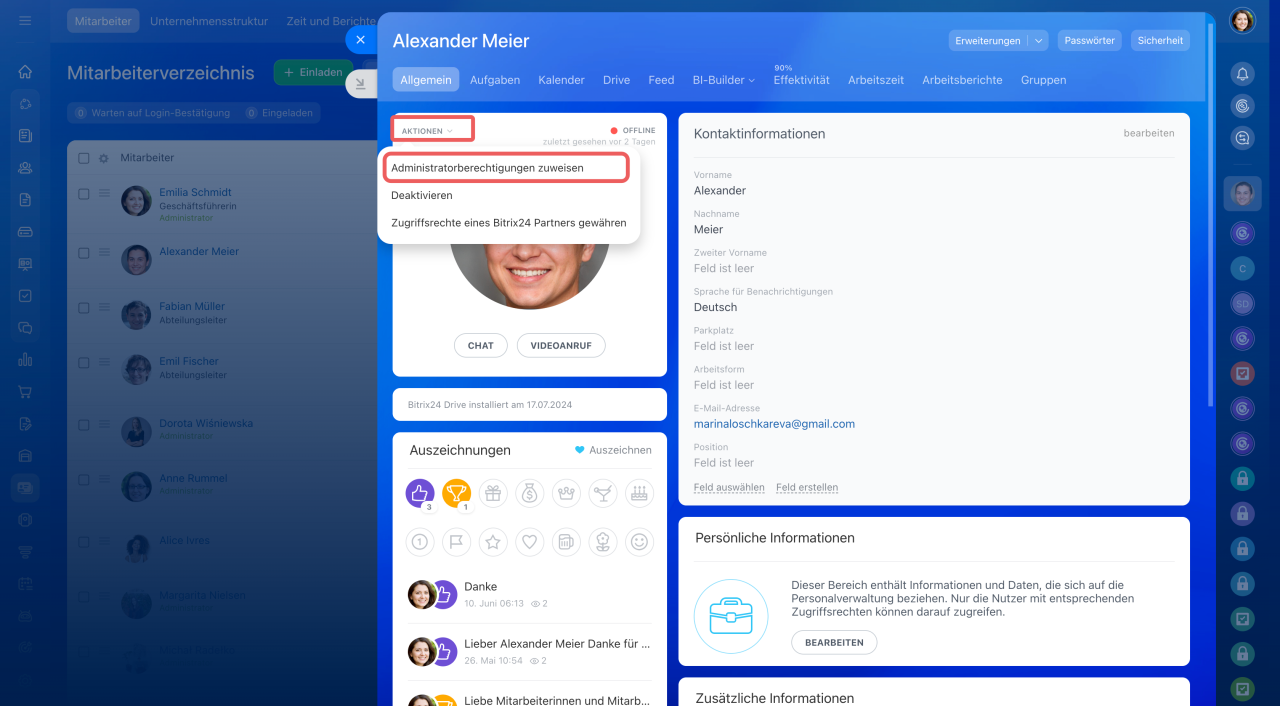This screenshot has height=706, width=1280.
Task: Open the employee list settings gear icon
Action: click(x=103, y=158)
